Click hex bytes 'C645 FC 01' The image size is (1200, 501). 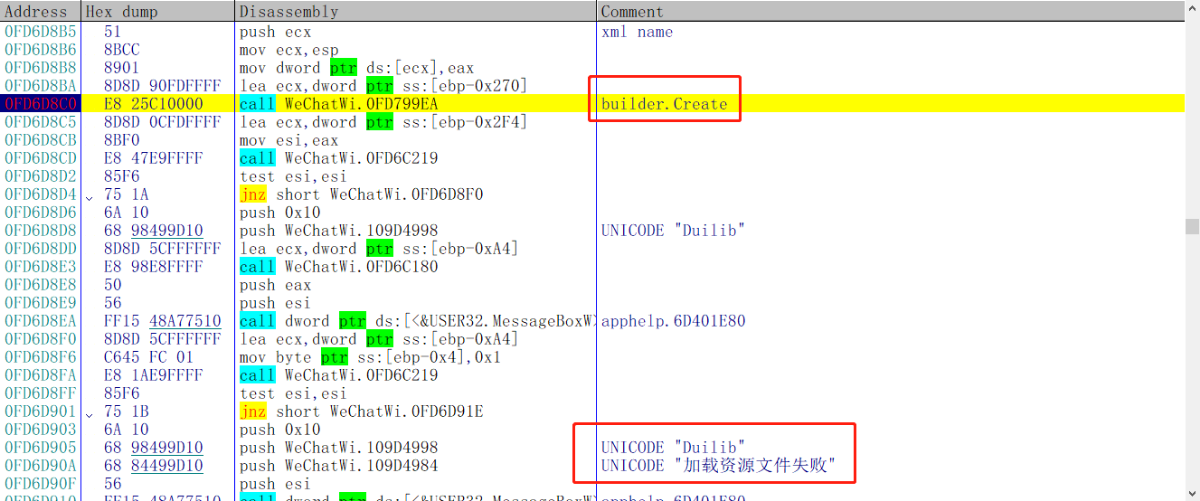pyautogui.click(x=150, y=358)
